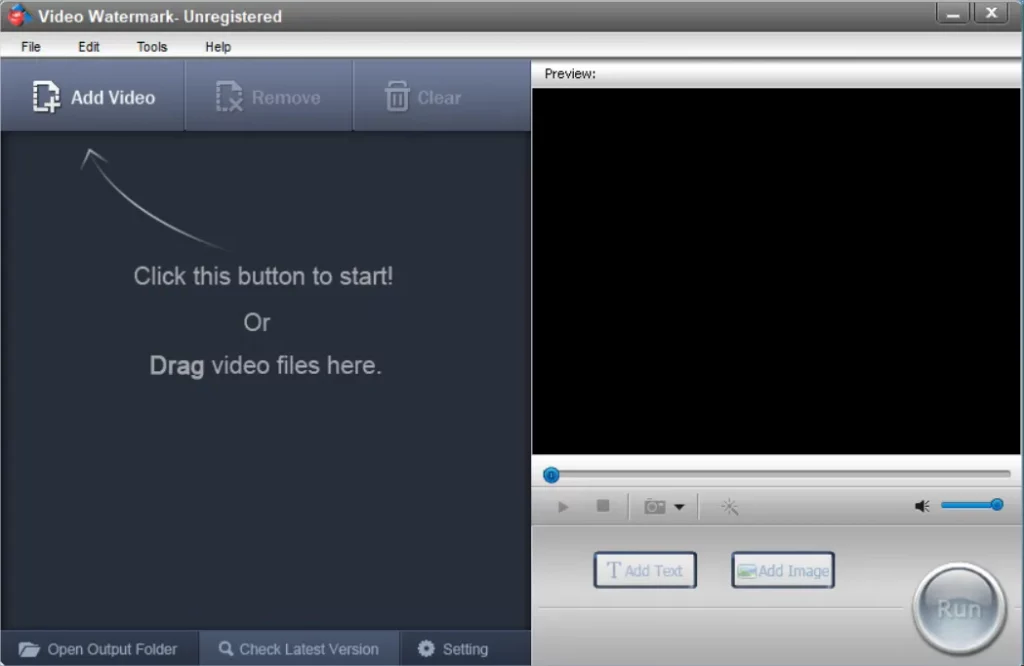1024x666 pixels.
Task: Click the volume slider track
Action: pyautogui.click(x=966, y=505)
